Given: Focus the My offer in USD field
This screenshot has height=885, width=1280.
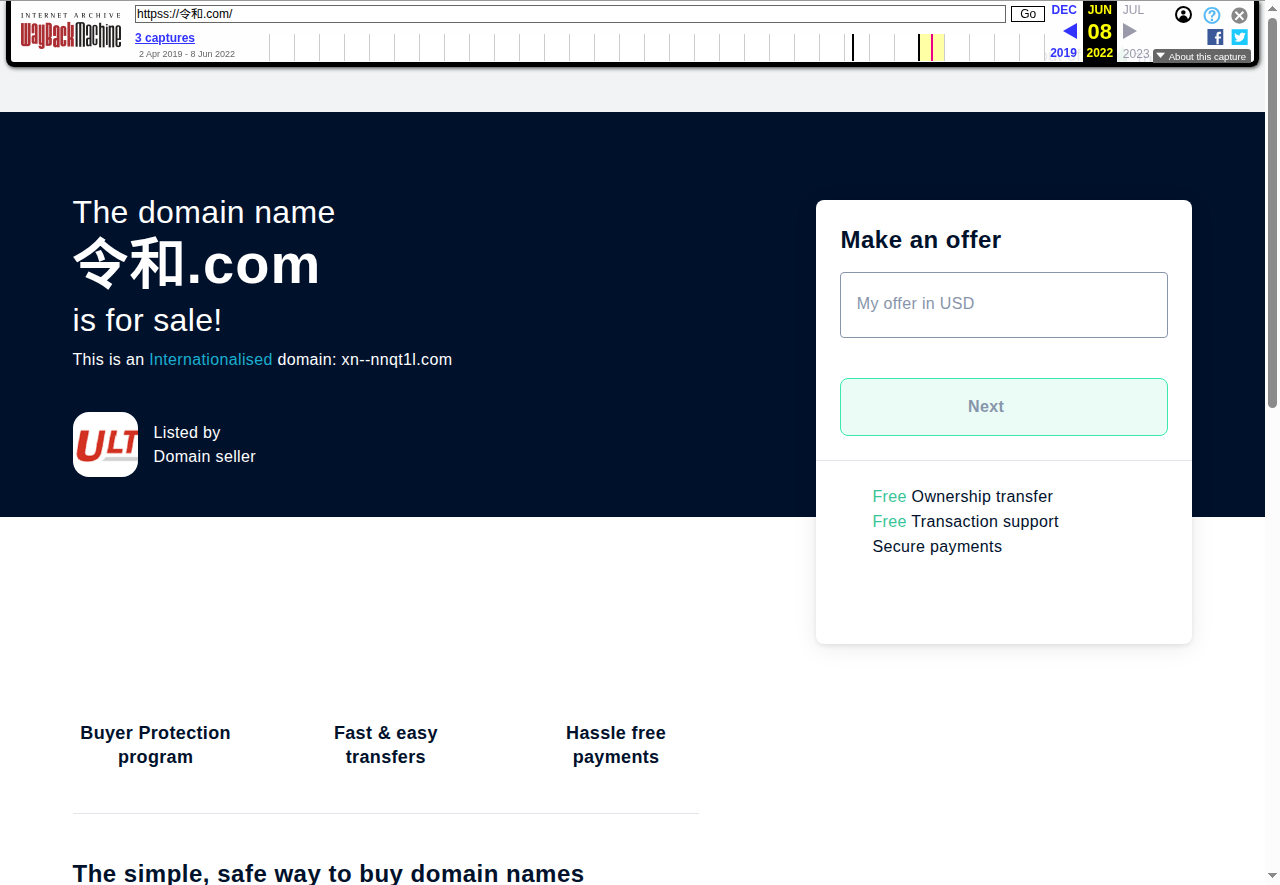Looking at the screenshot, I should pyautogui.click(x=1003, y=304).
